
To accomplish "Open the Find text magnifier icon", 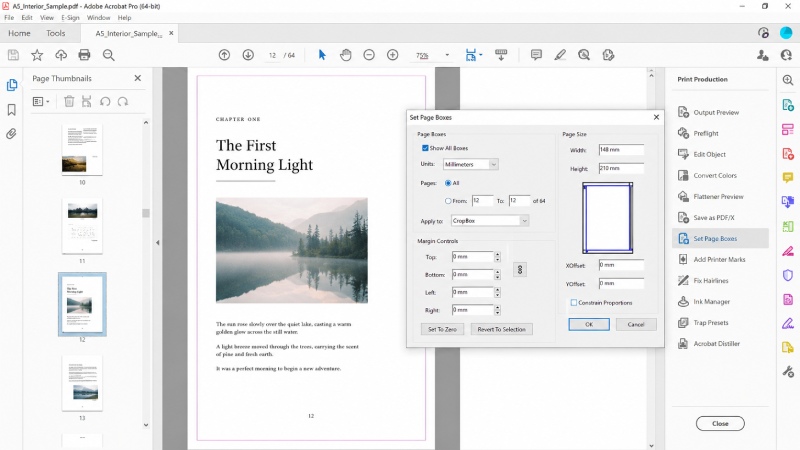I will (x=108, y=55).
